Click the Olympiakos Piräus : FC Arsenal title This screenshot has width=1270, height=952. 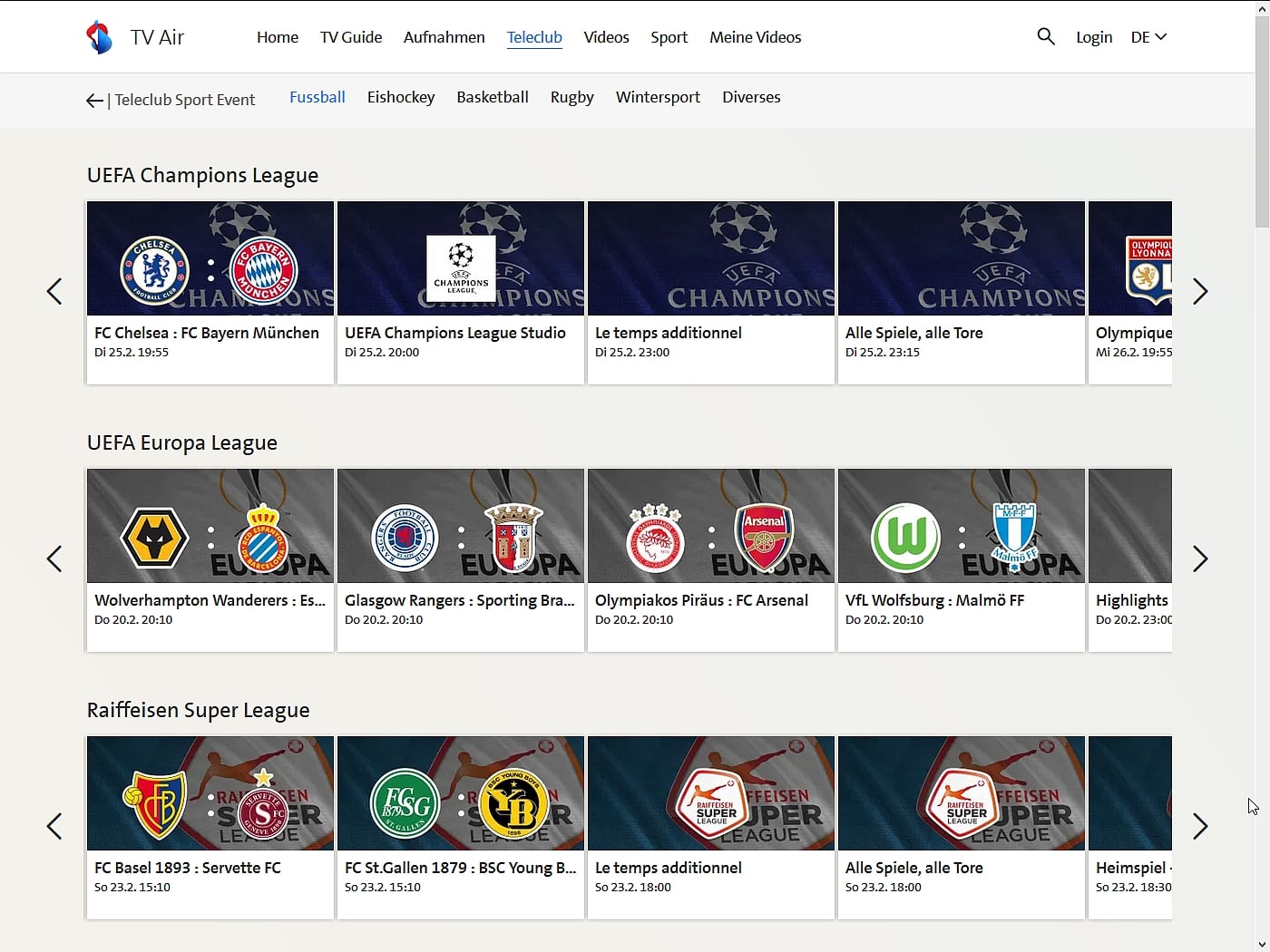(701, 600)
